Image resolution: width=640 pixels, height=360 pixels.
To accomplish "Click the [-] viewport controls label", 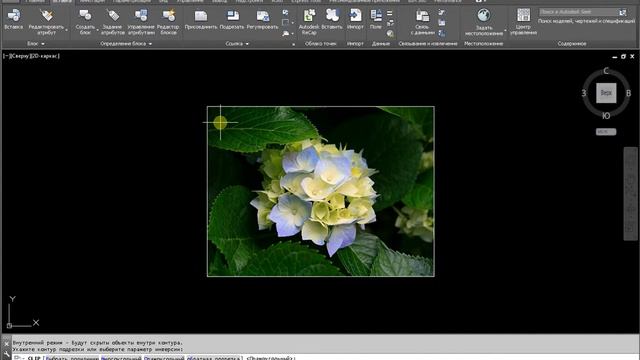I will tap(5, 56).
